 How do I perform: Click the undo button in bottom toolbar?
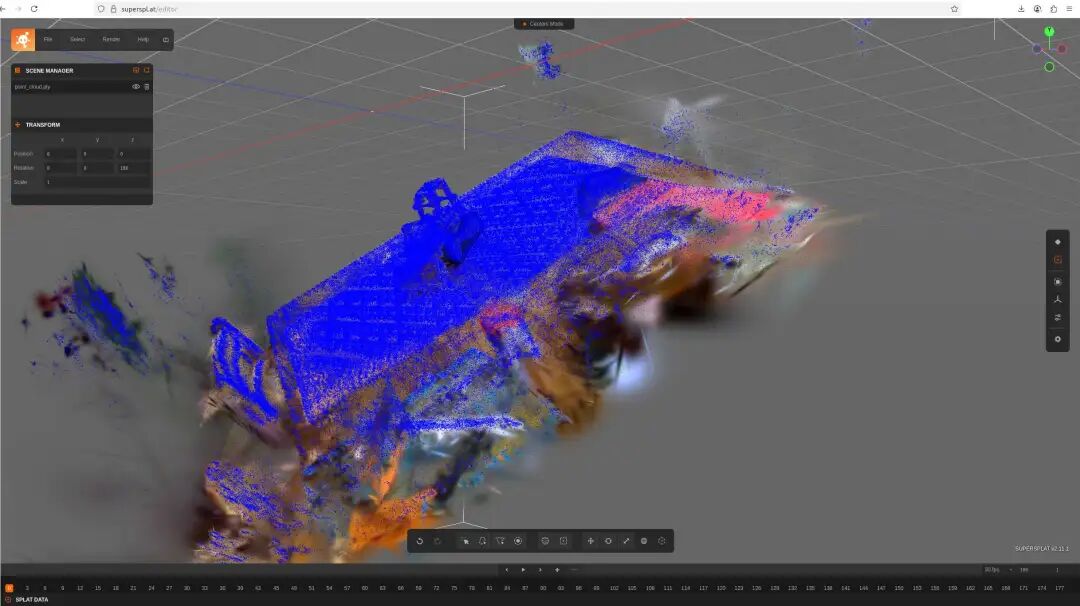420,541
